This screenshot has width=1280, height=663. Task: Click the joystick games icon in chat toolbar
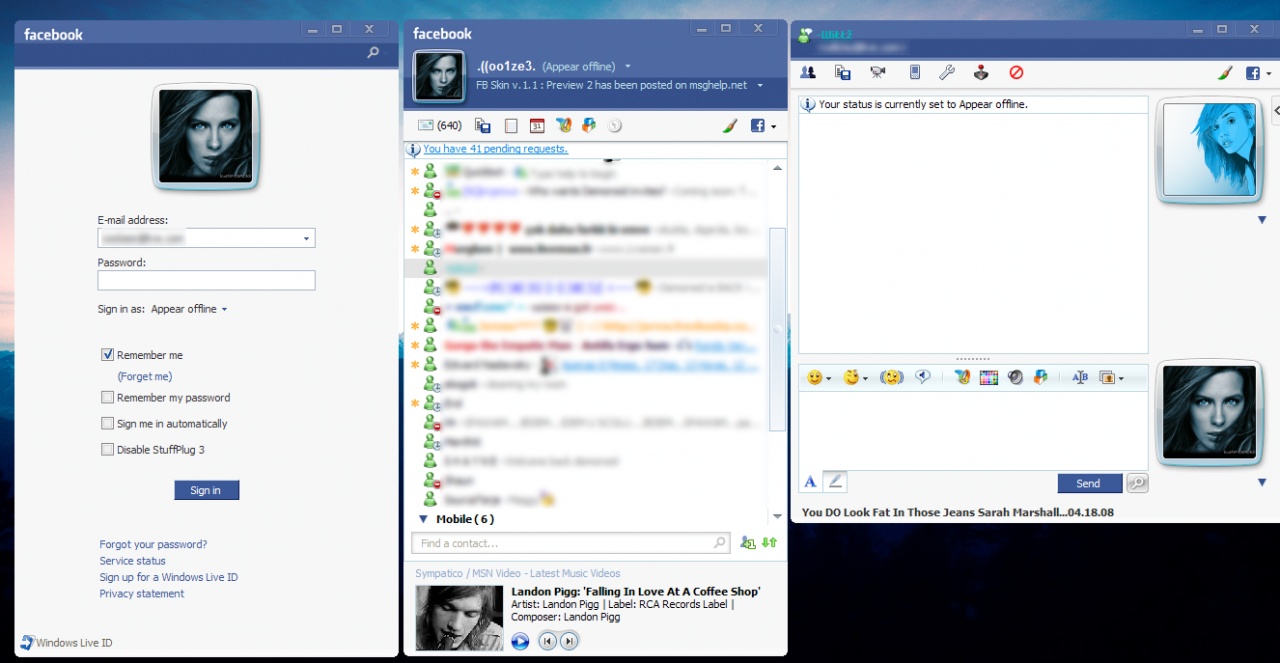point(982,72)
